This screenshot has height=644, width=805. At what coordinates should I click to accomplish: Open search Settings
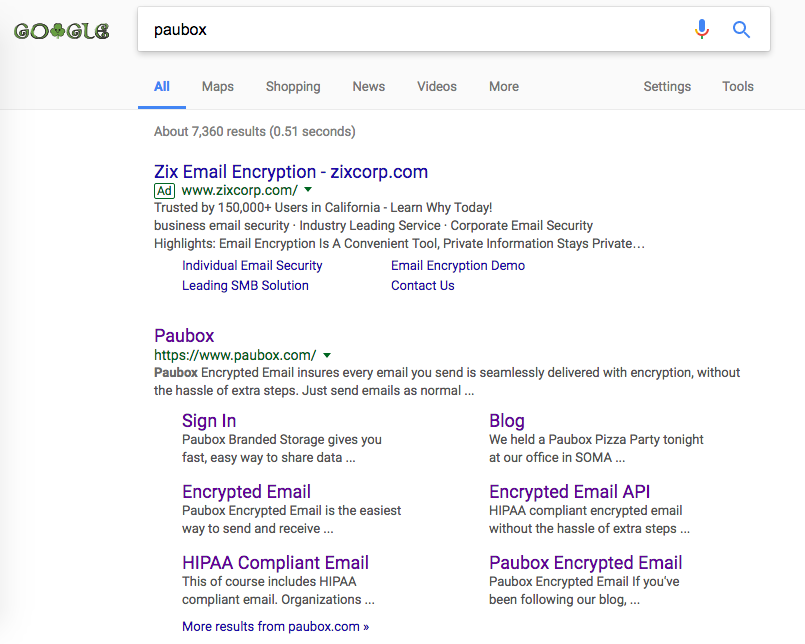(x=667, y=87)
